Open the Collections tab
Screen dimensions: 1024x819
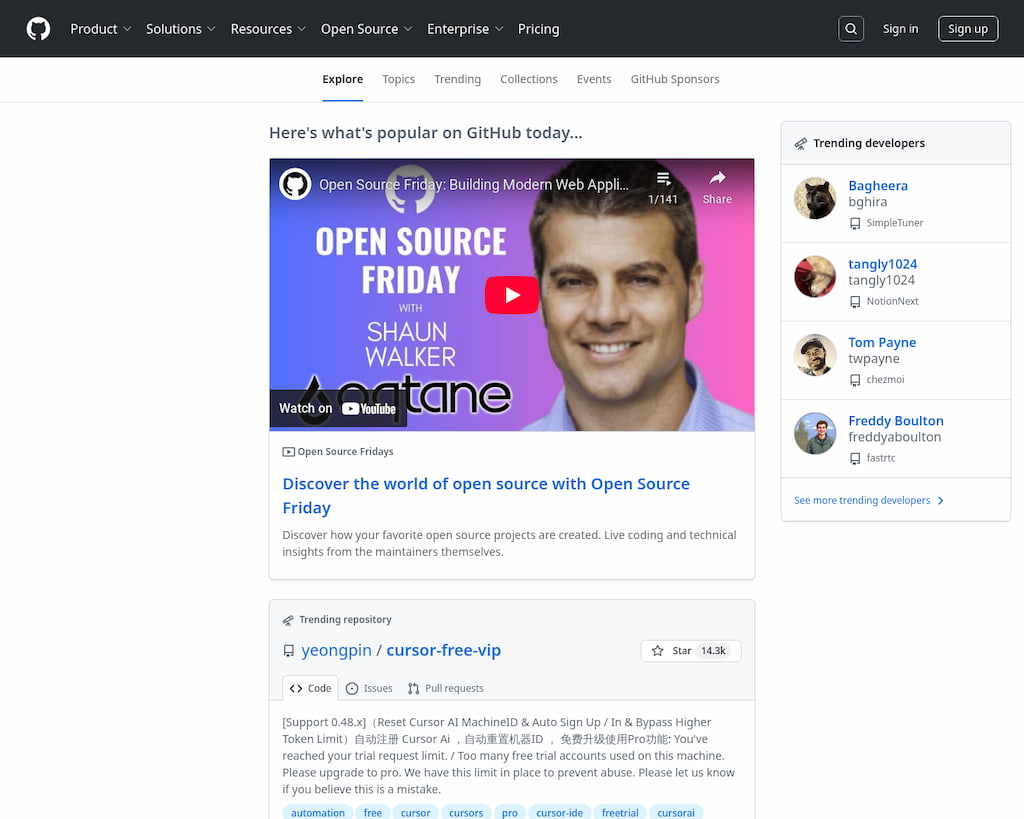(529, 79)
